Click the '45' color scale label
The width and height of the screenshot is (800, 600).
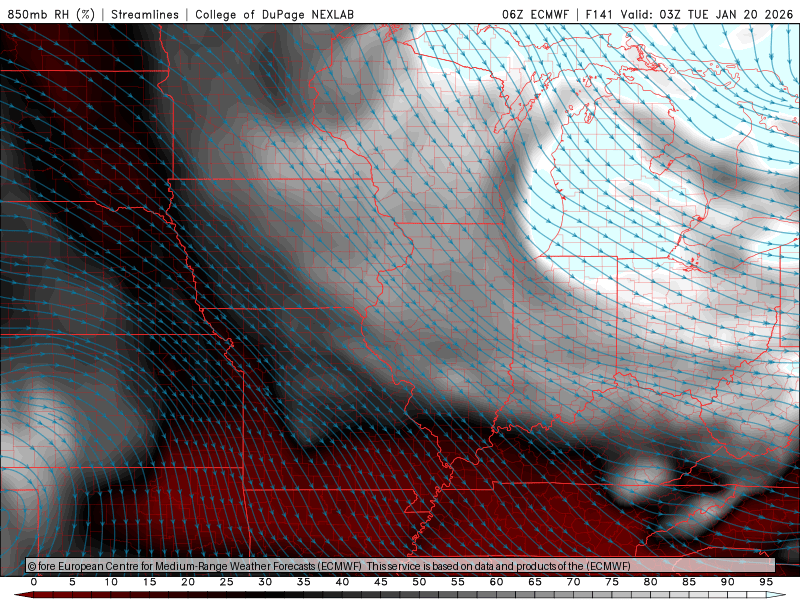381,582
